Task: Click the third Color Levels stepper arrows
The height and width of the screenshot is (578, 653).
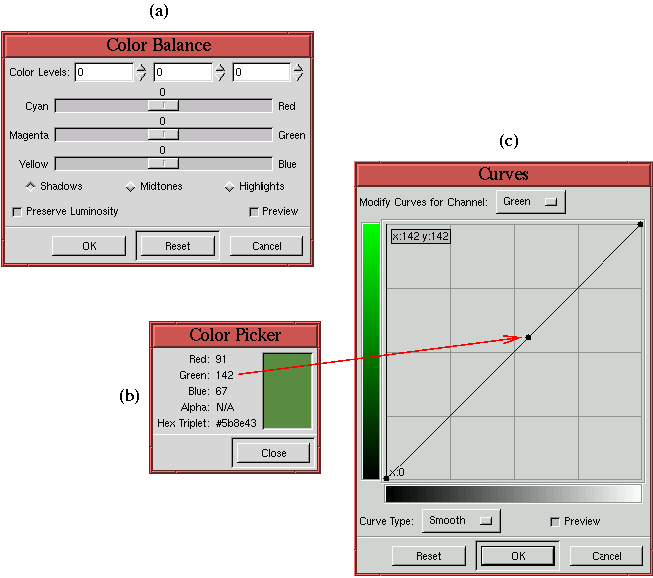Action: point(298,72)
